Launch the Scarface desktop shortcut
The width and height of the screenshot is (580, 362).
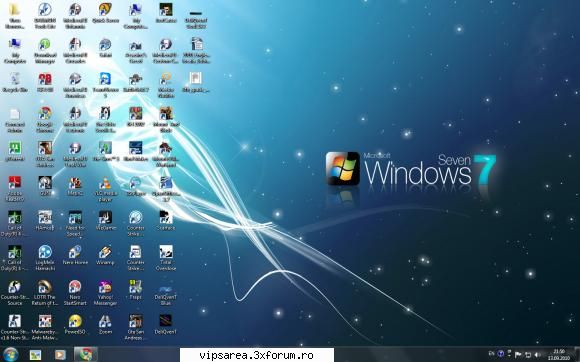(166, 220)
